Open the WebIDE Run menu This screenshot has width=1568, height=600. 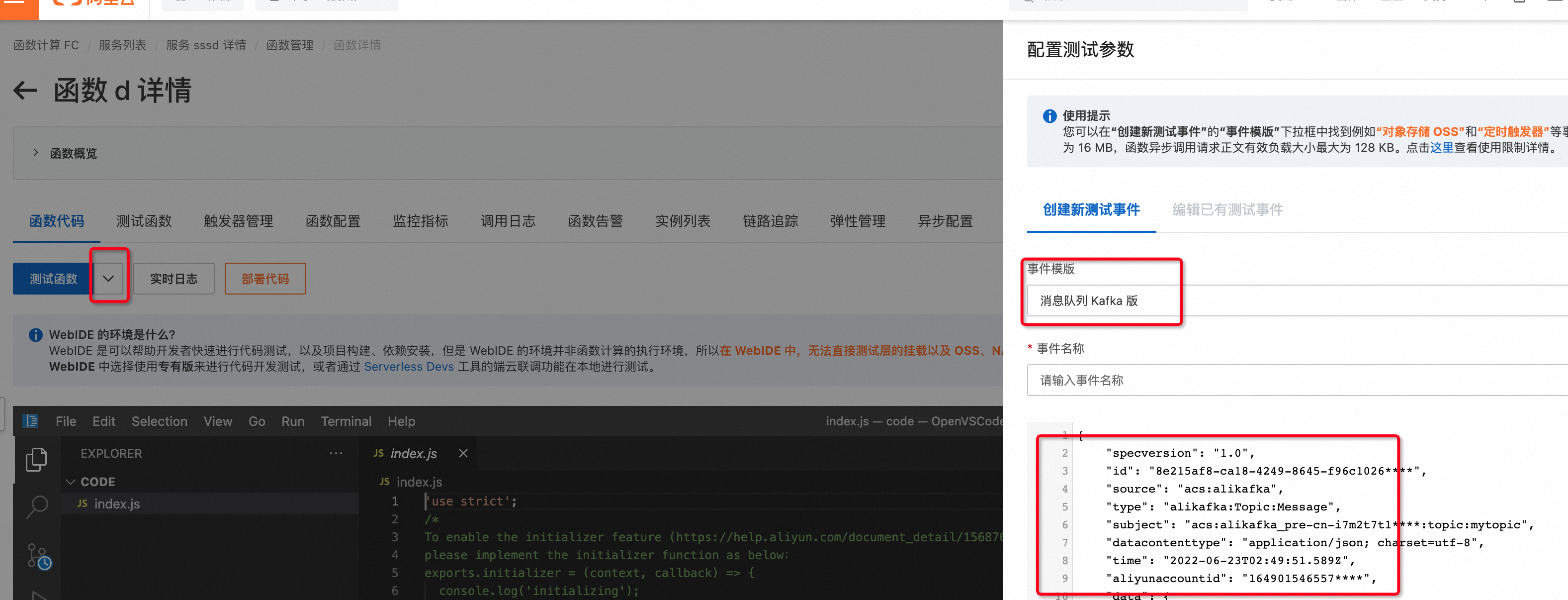[x=293, y=421]
